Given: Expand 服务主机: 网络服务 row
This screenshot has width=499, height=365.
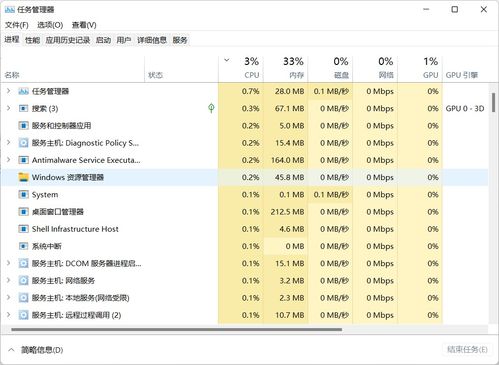Looking at the screenshot, I should [x=9, y=280].
